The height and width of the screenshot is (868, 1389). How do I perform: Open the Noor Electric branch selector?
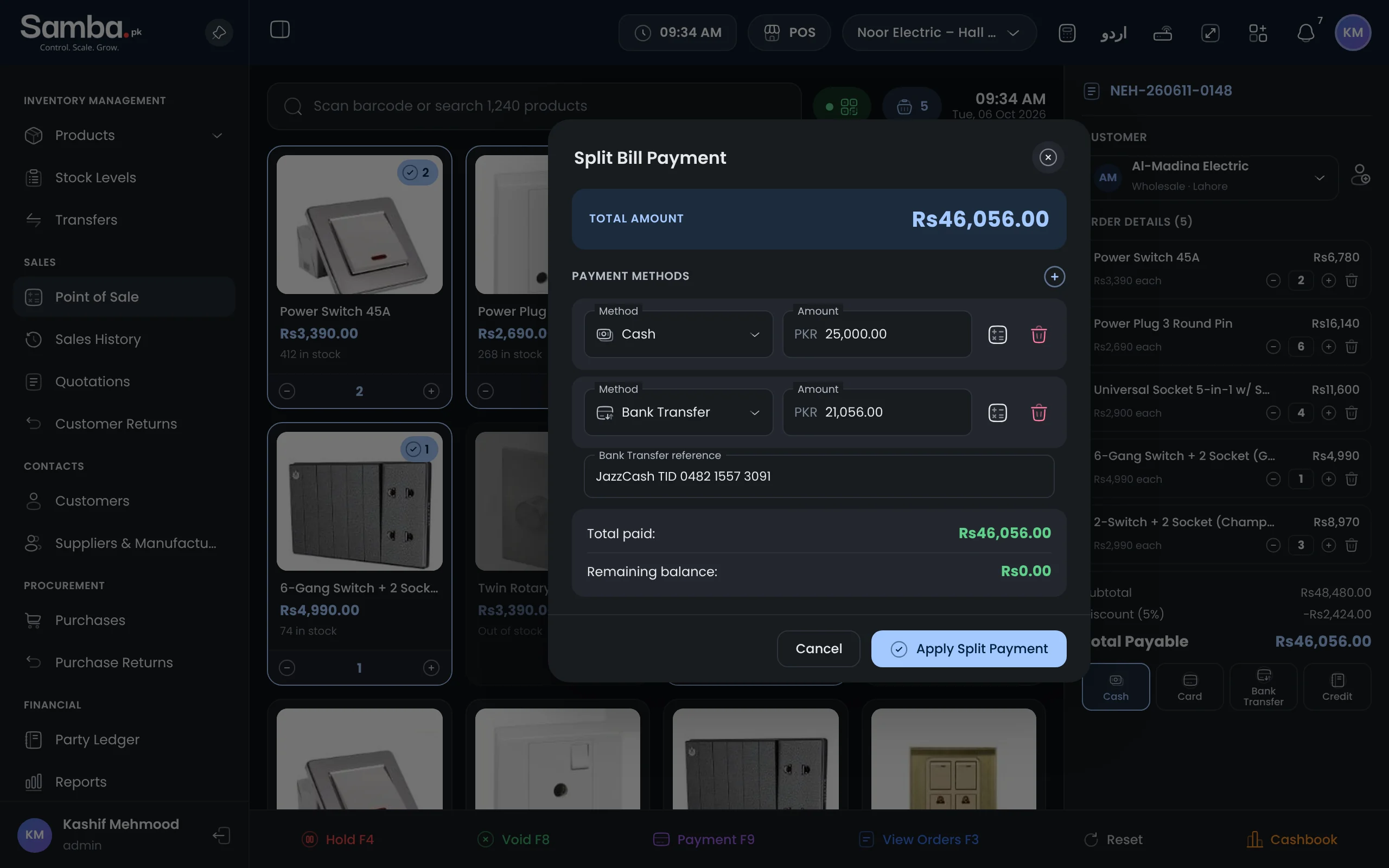(939, 33)
